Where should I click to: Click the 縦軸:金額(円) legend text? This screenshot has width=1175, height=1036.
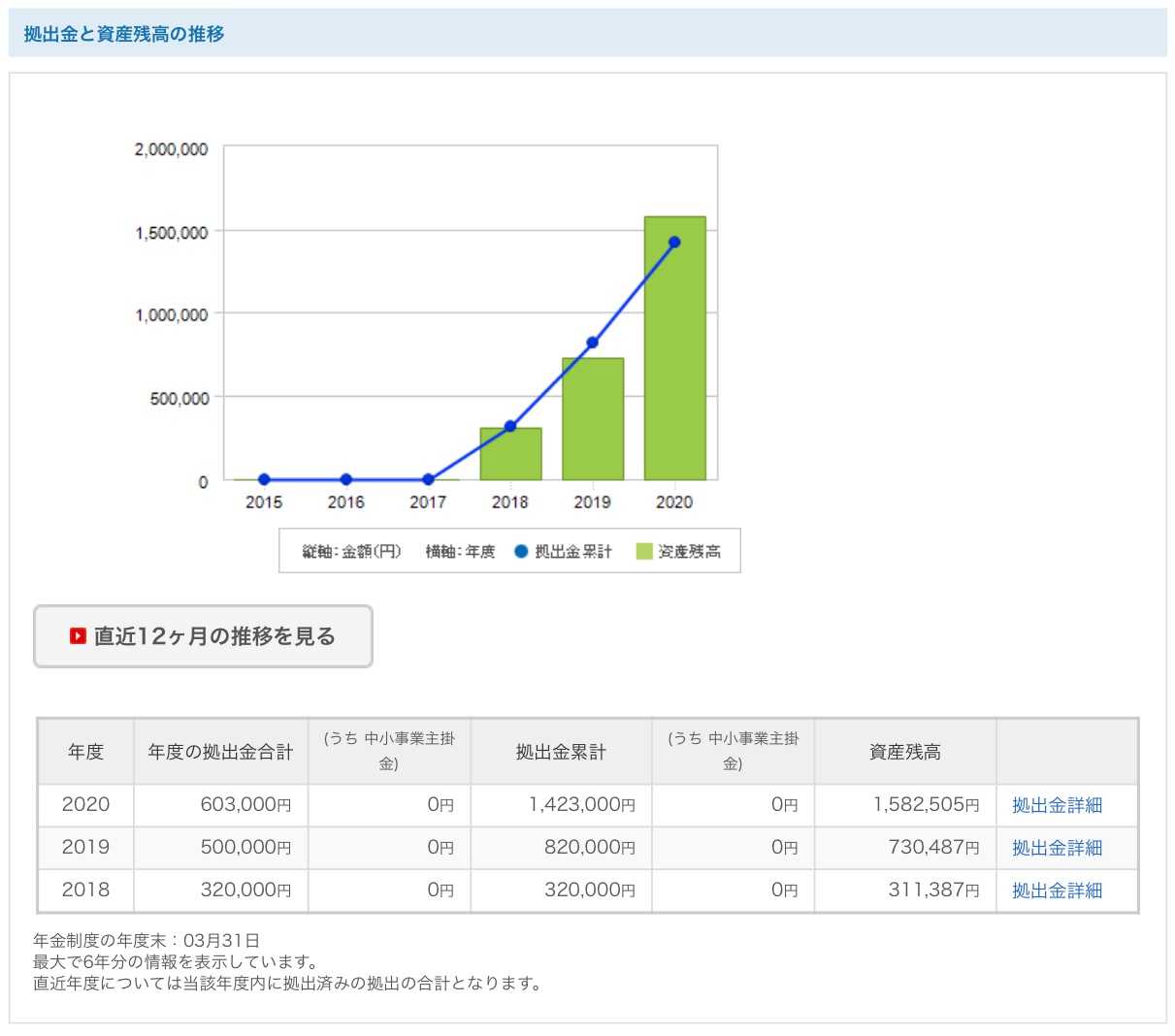pos(351,551)
